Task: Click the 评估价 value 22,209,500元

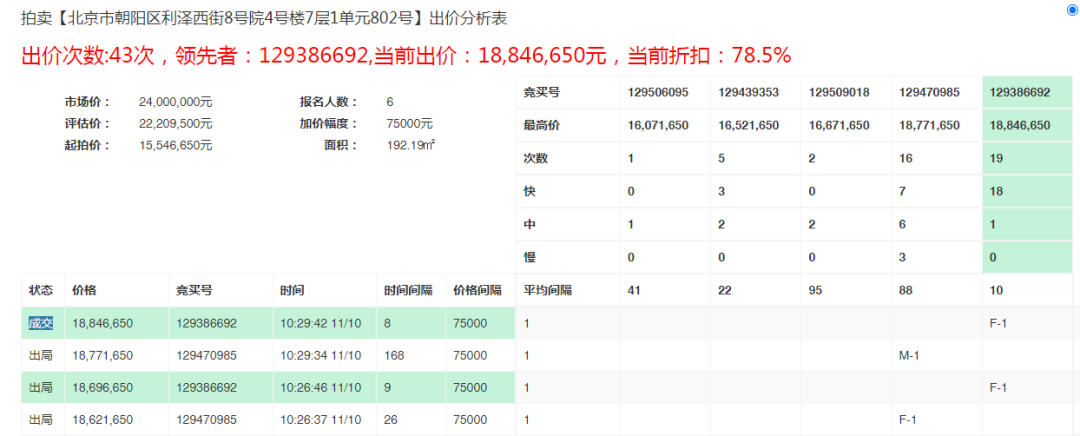Action: point(176,123)
